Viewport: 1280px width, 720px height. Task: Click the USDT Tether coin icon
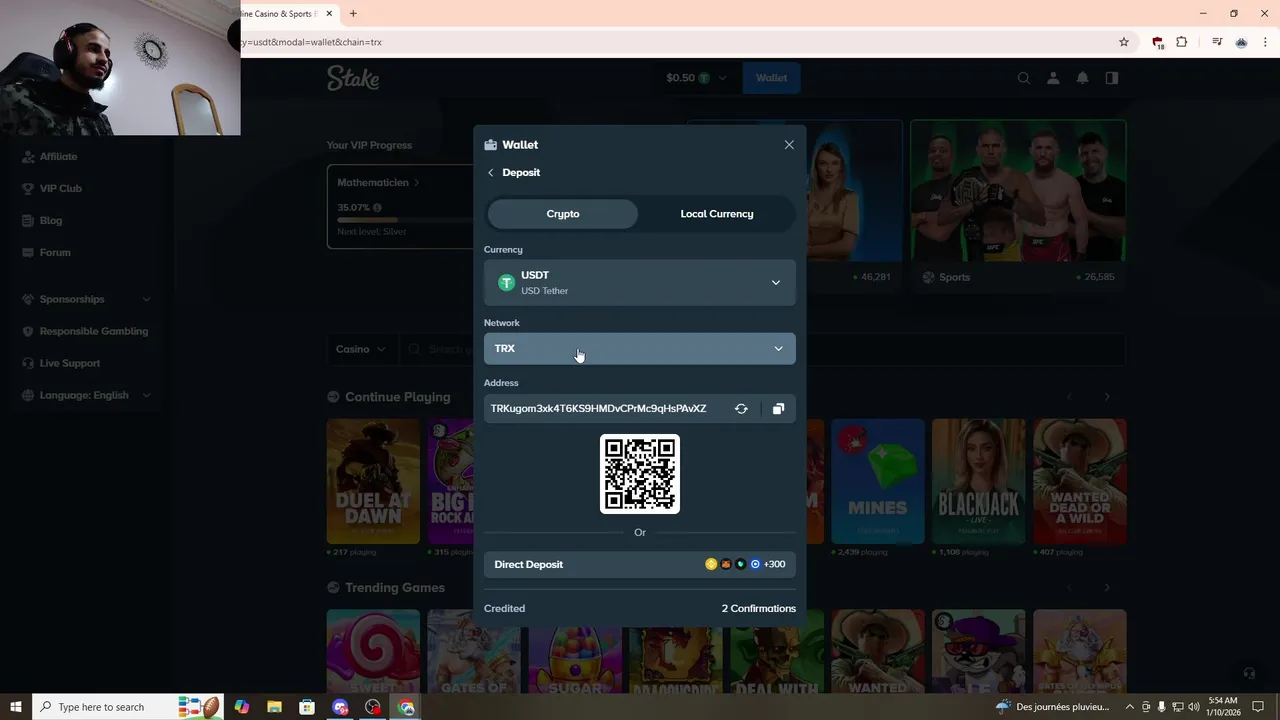pos(506,283)
